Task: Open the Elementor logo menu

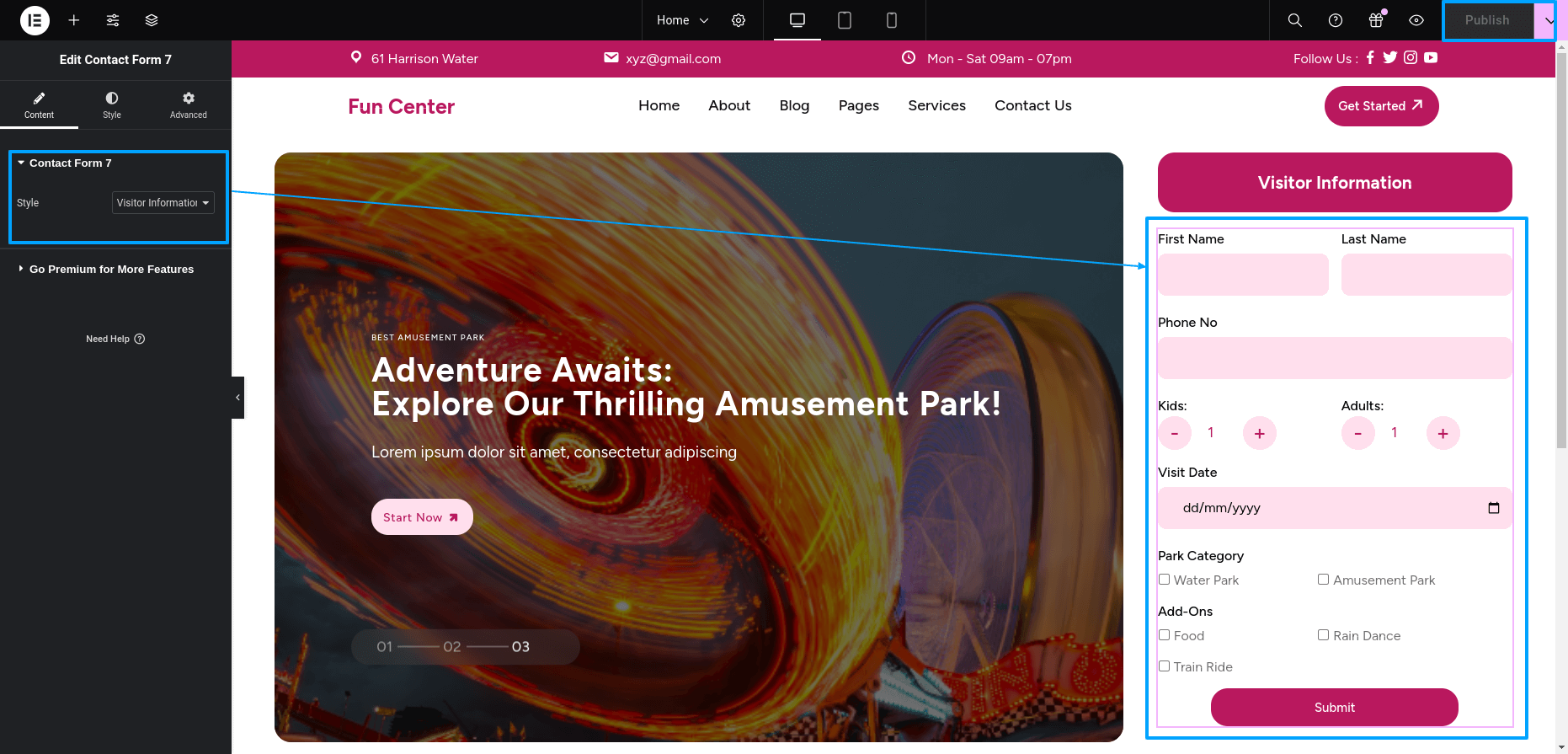Action: (35, 20)
